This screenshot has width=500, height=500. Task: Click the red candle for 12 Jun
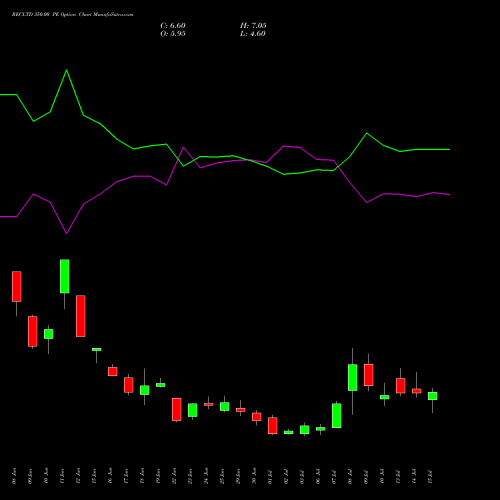pyautogui.click(x=81, y=316)
